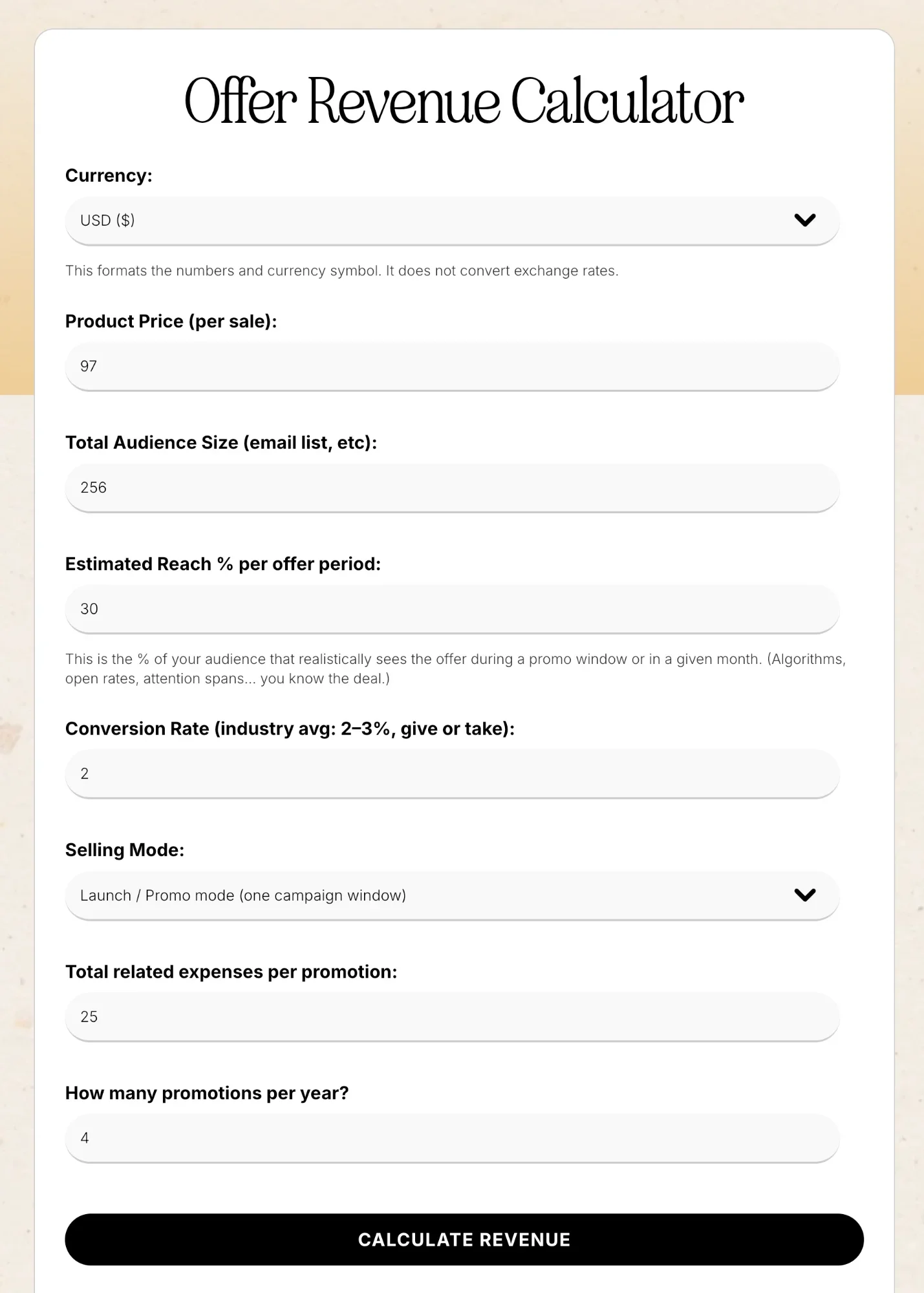Click the Conversion Rate label text
The width and height of the screenshot is (924, 1293).
[x=290, y=729]
